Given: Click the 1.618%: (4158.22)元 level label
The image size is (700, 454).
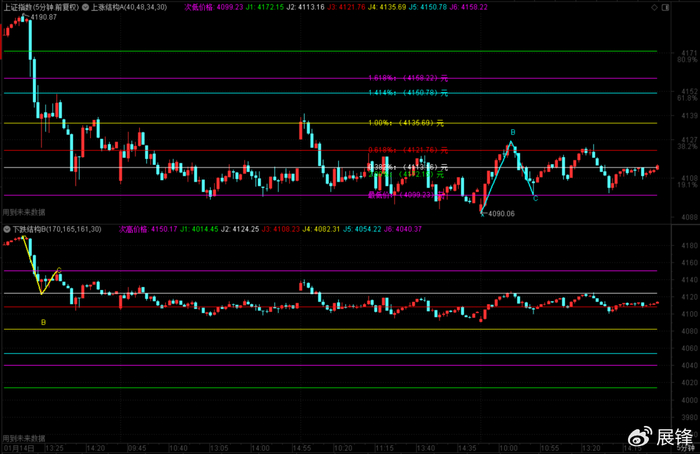Looking at the screenshot, I should tap(408, 78).
